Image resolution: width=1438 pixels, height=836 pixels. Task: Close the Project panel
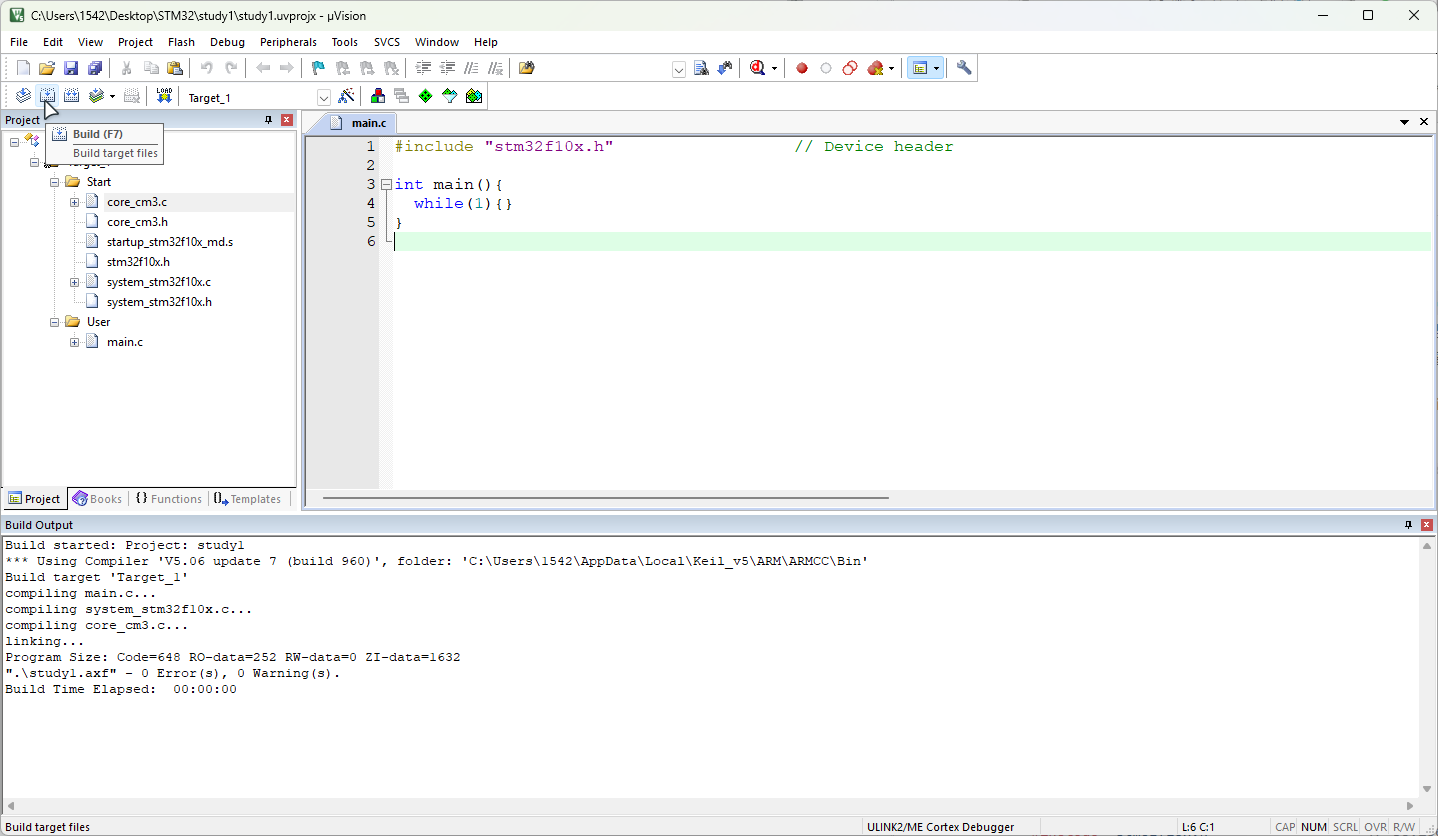(287, 120)
